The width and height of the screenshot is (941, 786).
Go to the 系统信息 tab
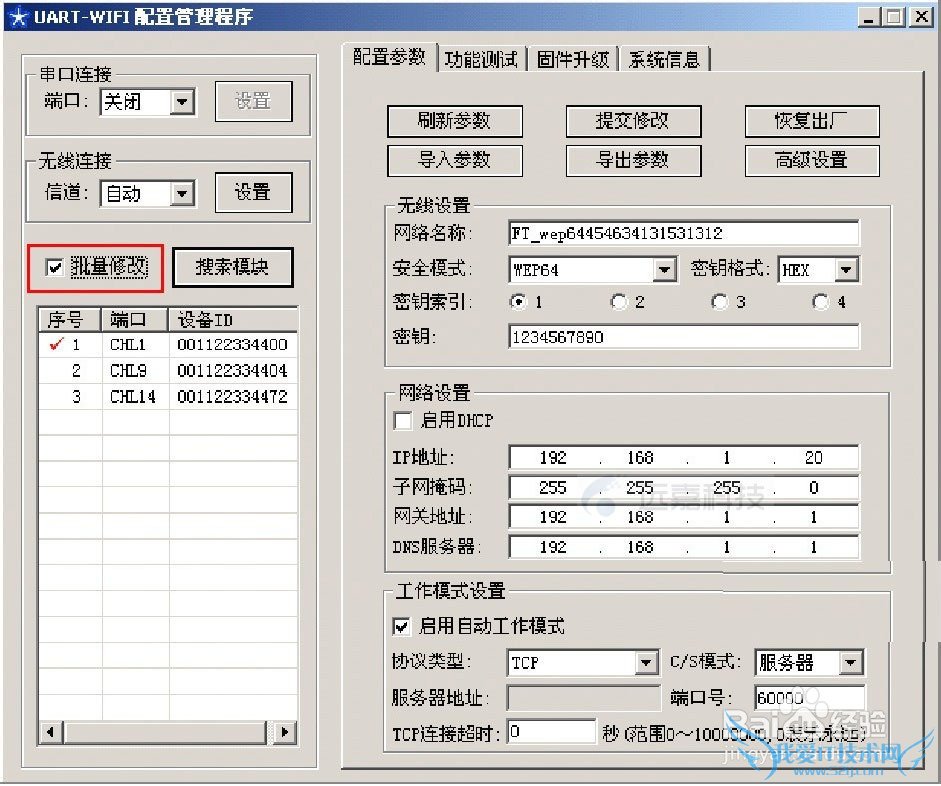point(664,59)
